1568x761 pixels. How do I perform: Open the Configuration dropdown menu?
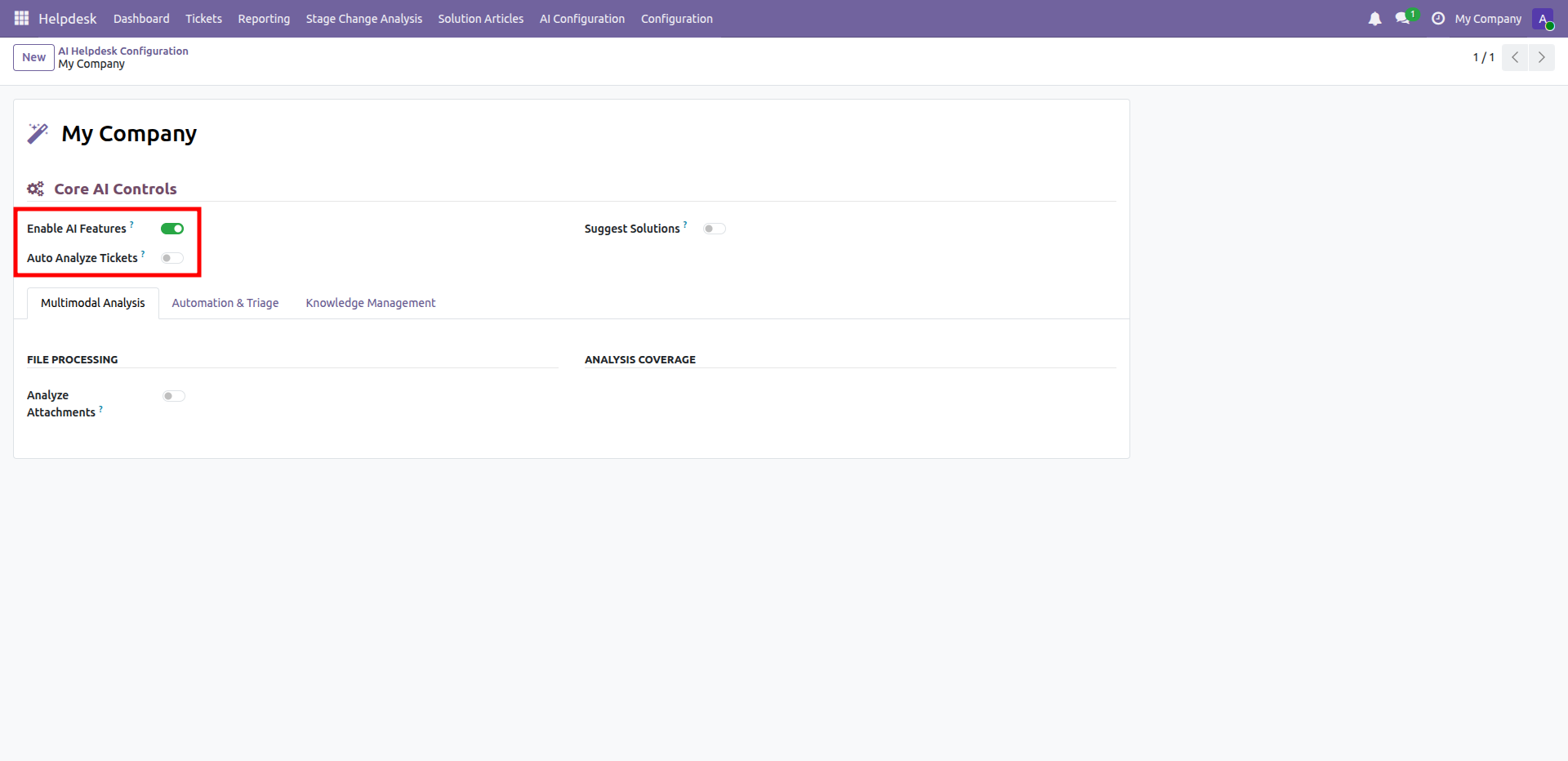point(677,18)
